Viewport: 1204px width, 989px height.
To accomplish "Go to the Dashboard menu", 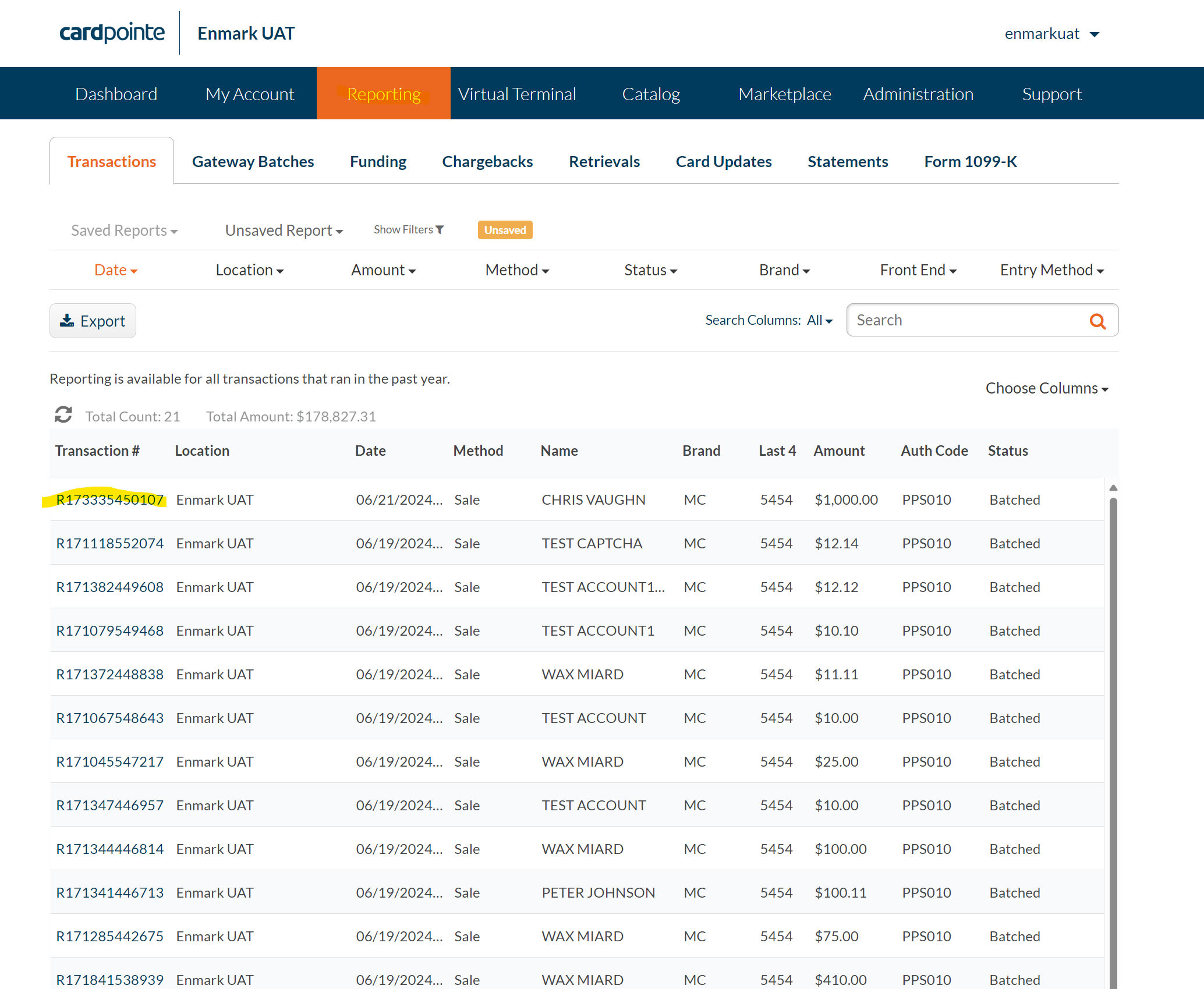I will coord(116,94).
